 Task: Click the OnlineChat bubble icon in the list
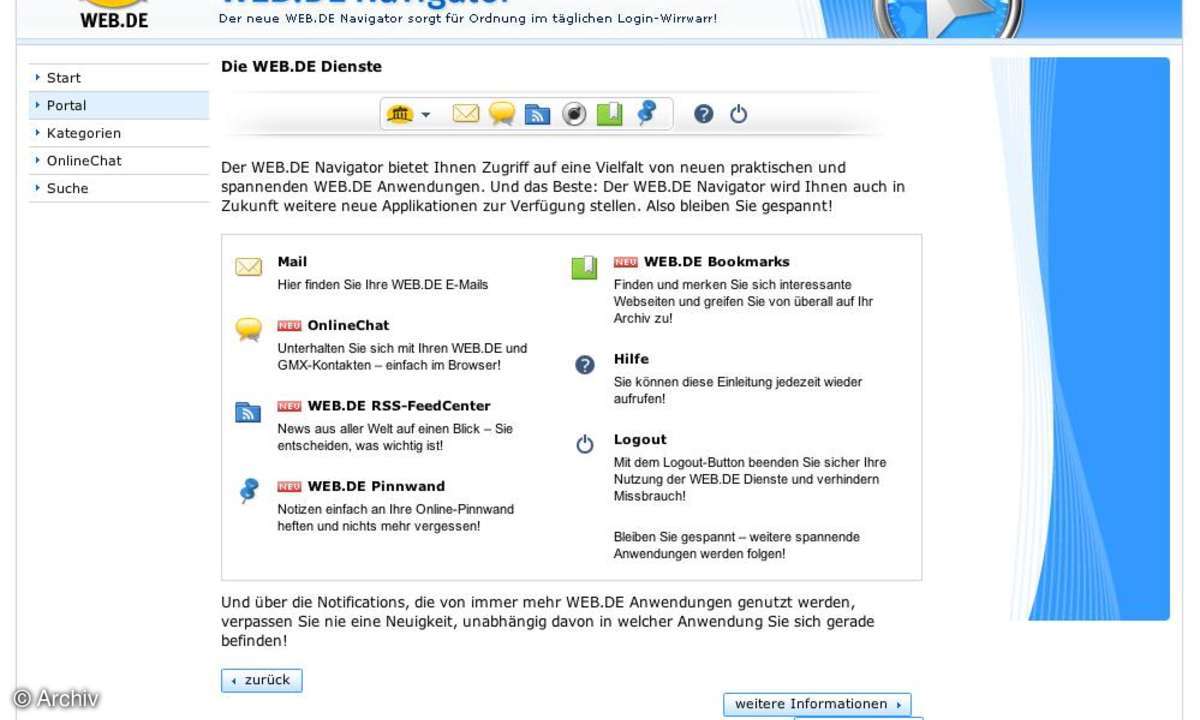248,330
